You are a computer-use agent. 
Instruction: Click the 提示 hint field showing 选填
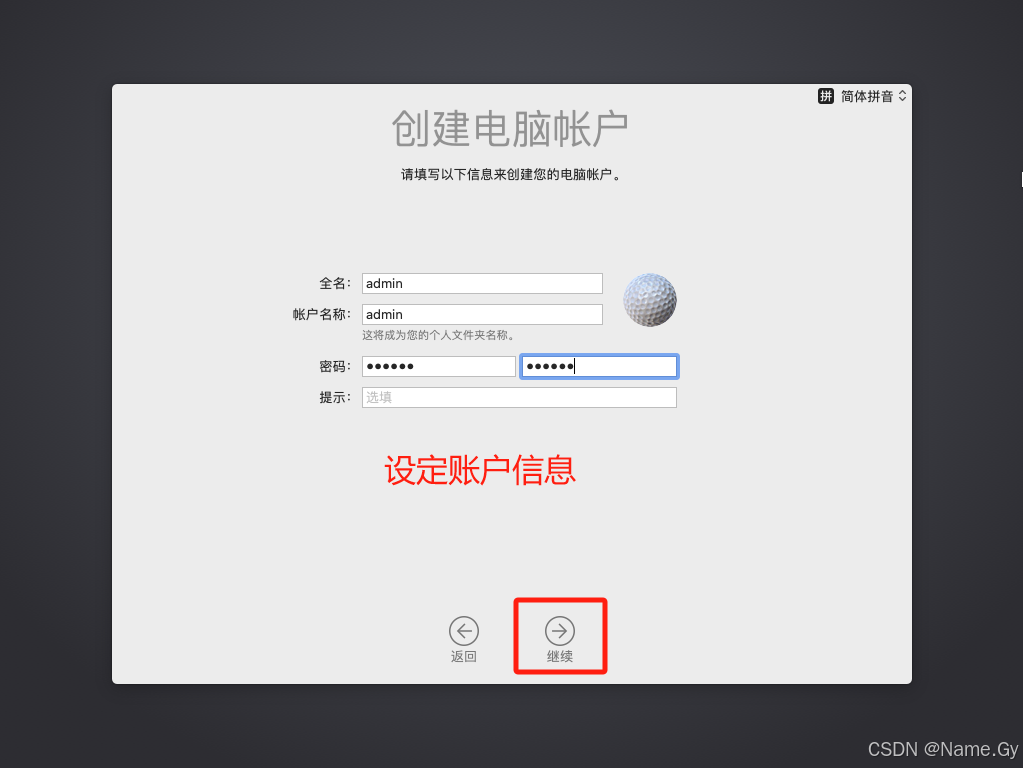click(519, 397)
